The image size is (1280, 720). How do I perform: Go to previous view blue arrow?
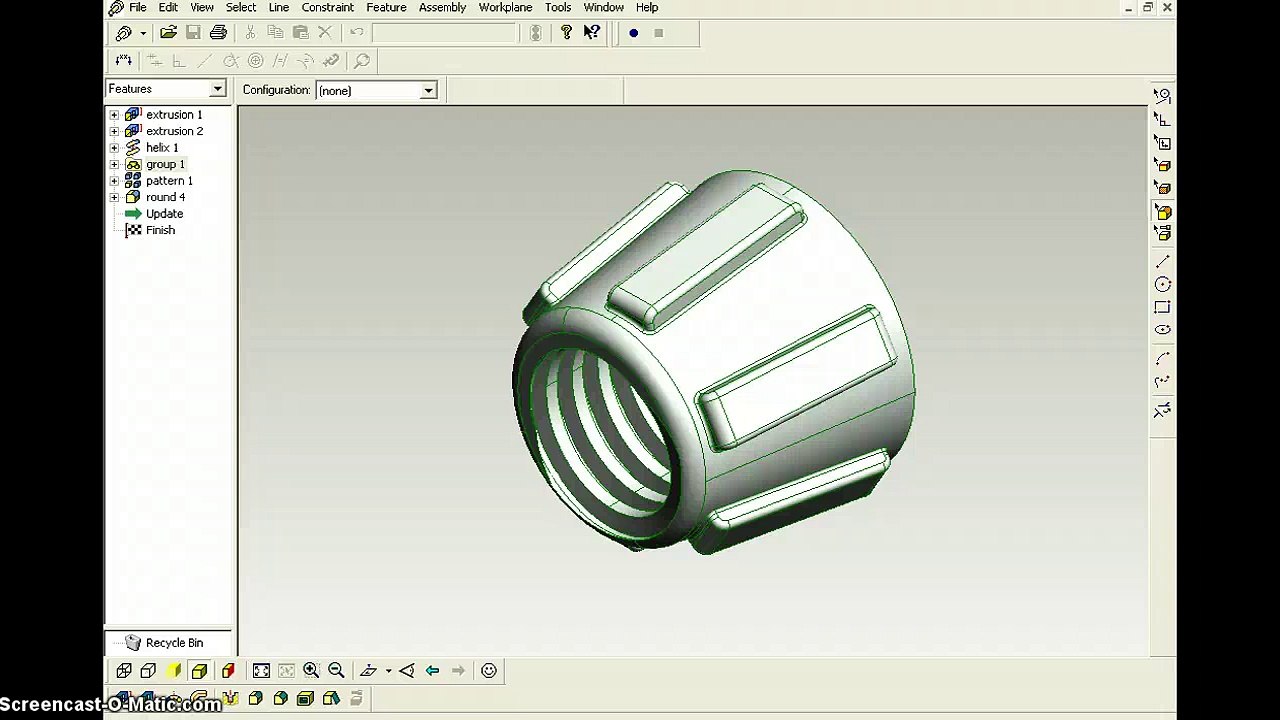[x=432, y=671]
